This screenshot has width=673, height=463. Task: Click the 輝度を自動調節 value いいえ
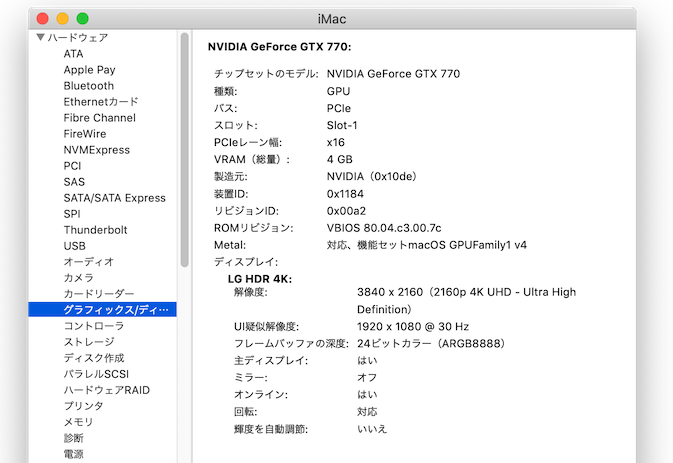click(372, 429)
